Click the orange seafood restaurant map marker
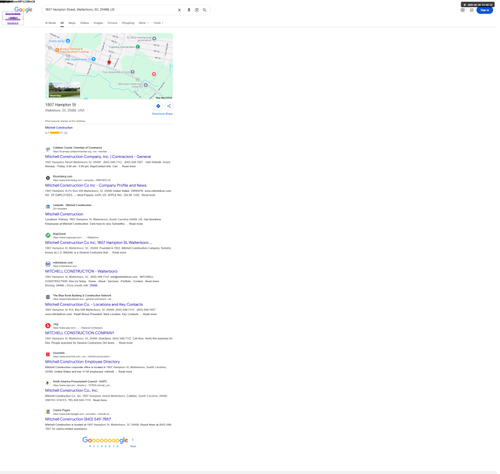The image size is (500, 474). click(x=57, y=50)
